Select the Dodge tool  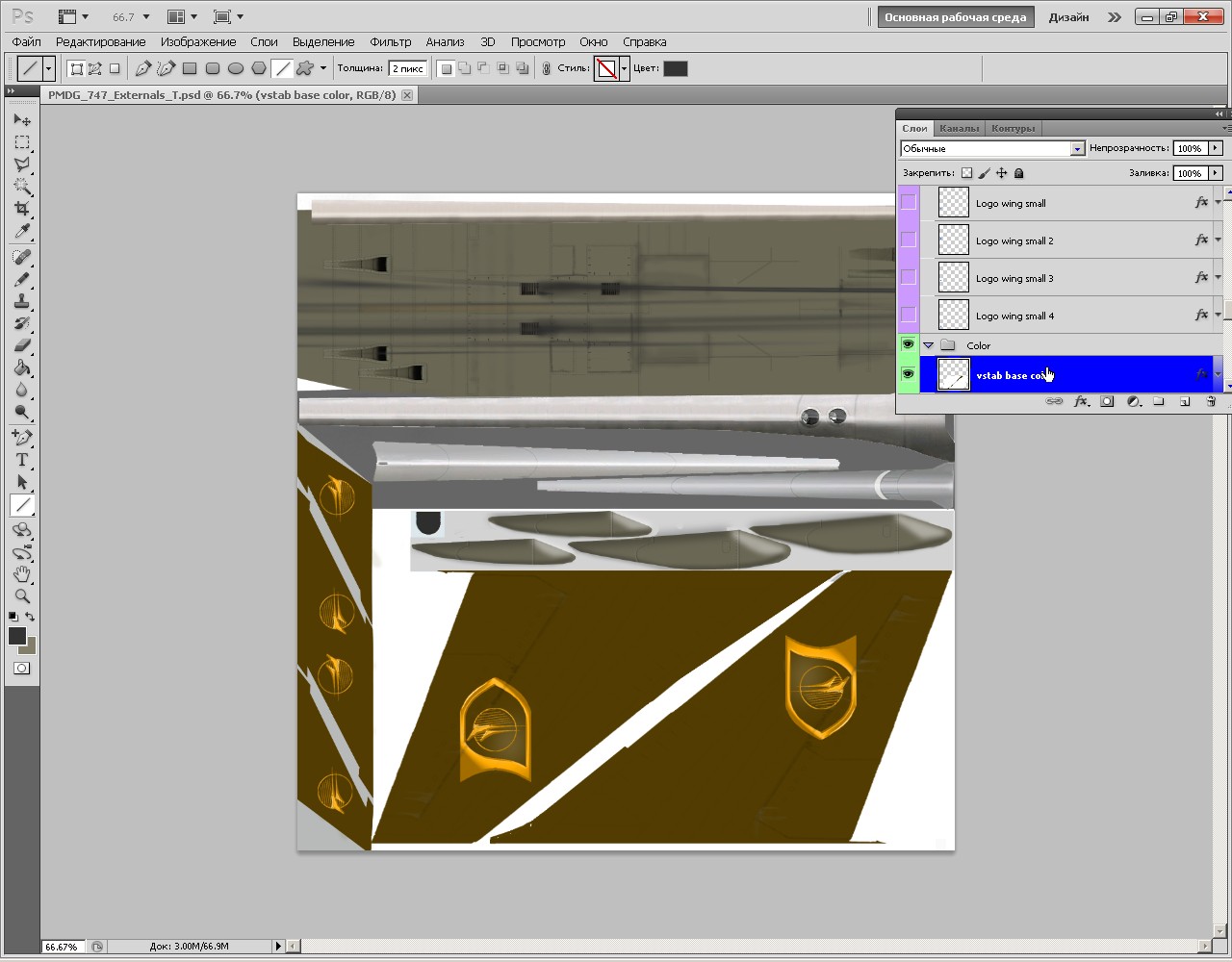22,413
